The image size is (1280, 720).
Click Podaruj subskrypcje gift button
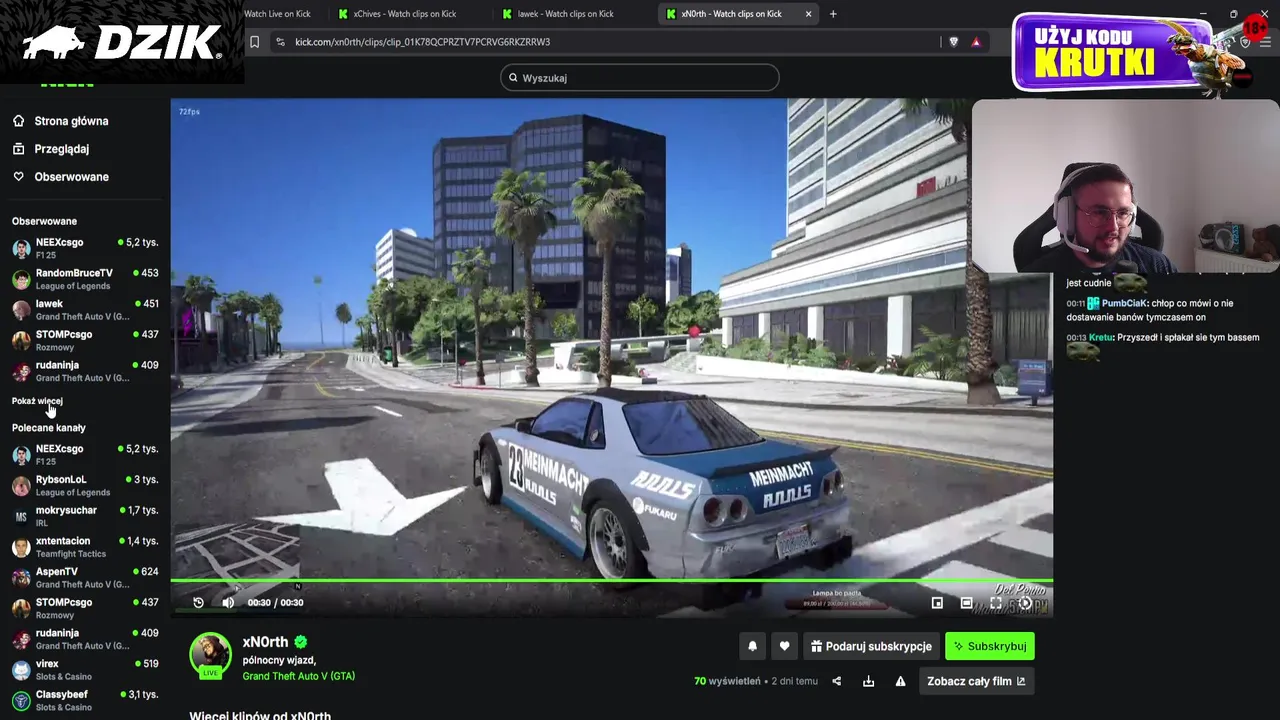click(871, 646)
